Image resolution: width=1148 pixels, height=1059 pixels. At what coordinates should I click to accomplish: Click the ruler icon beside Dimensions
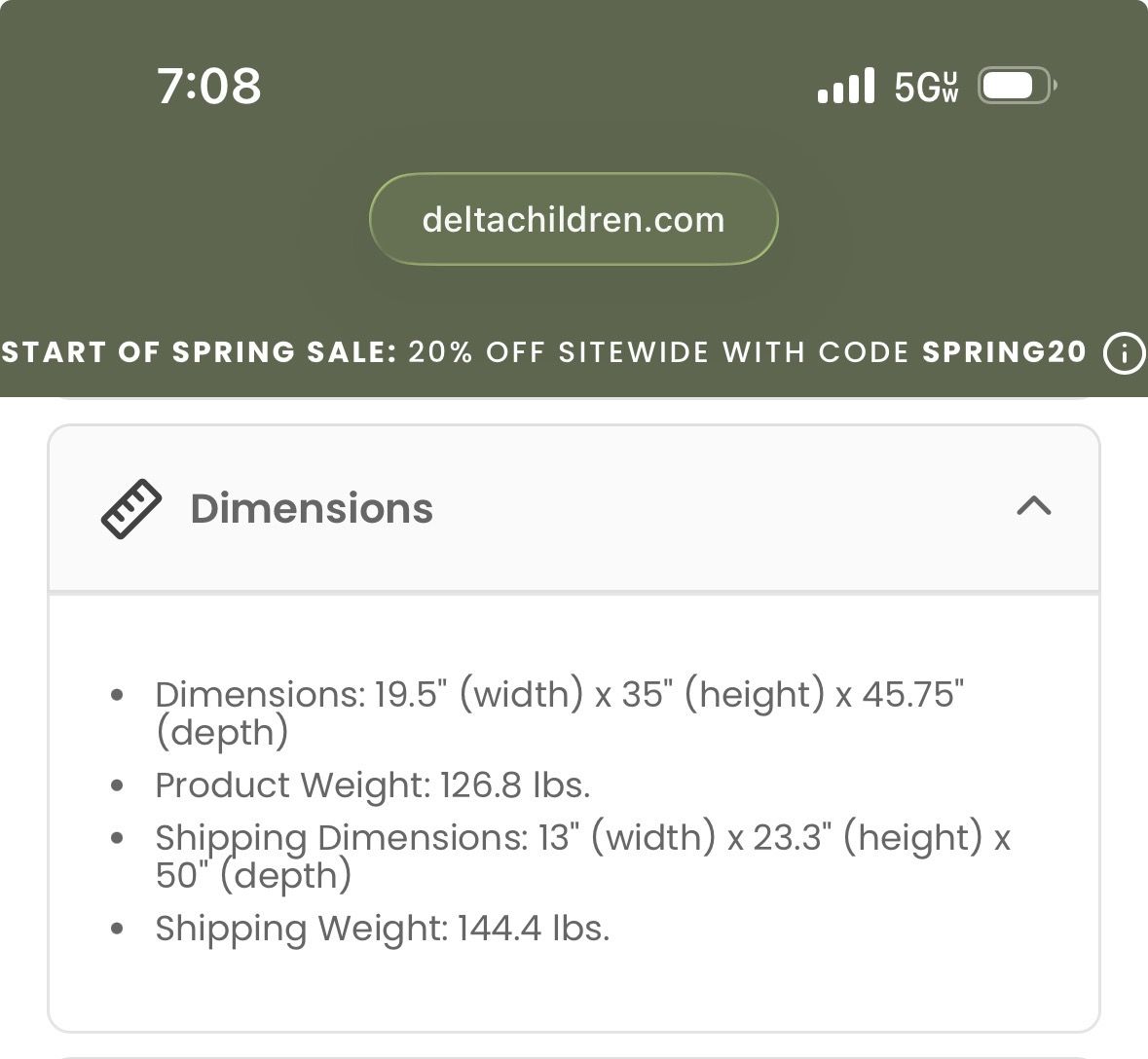131,508
